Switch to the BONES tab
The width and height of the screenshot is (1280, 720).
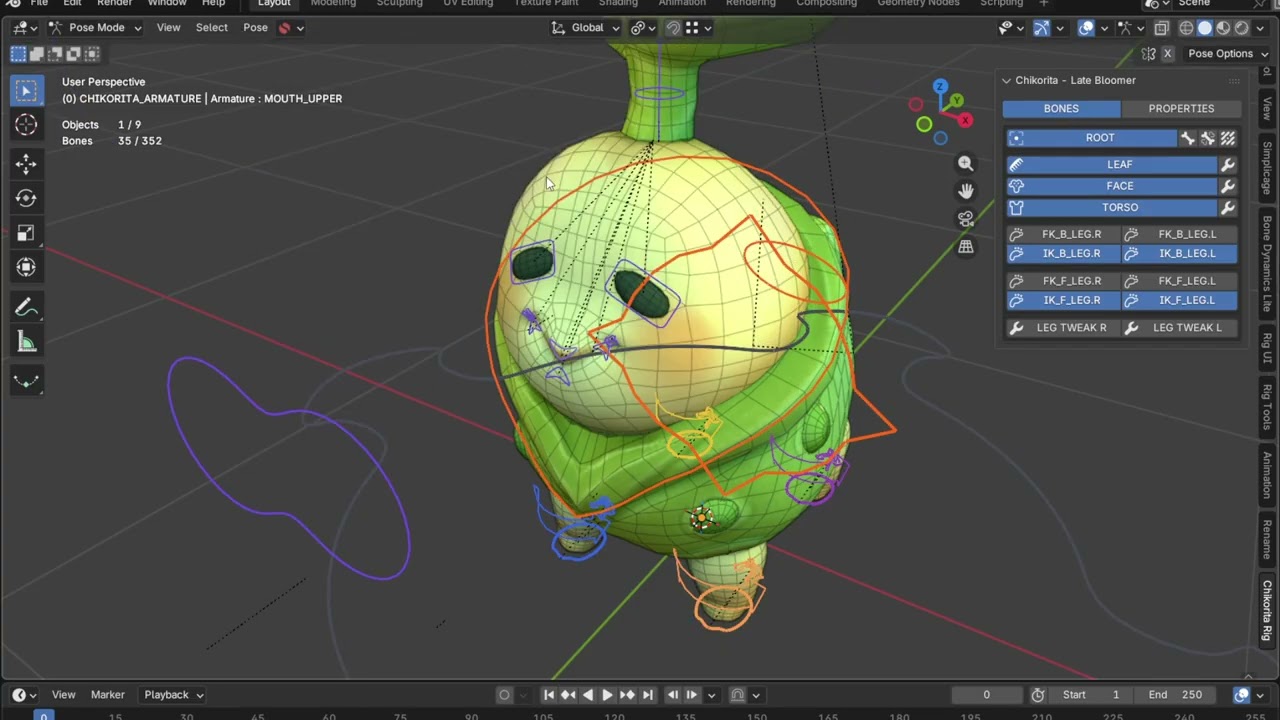(1061, 109)
